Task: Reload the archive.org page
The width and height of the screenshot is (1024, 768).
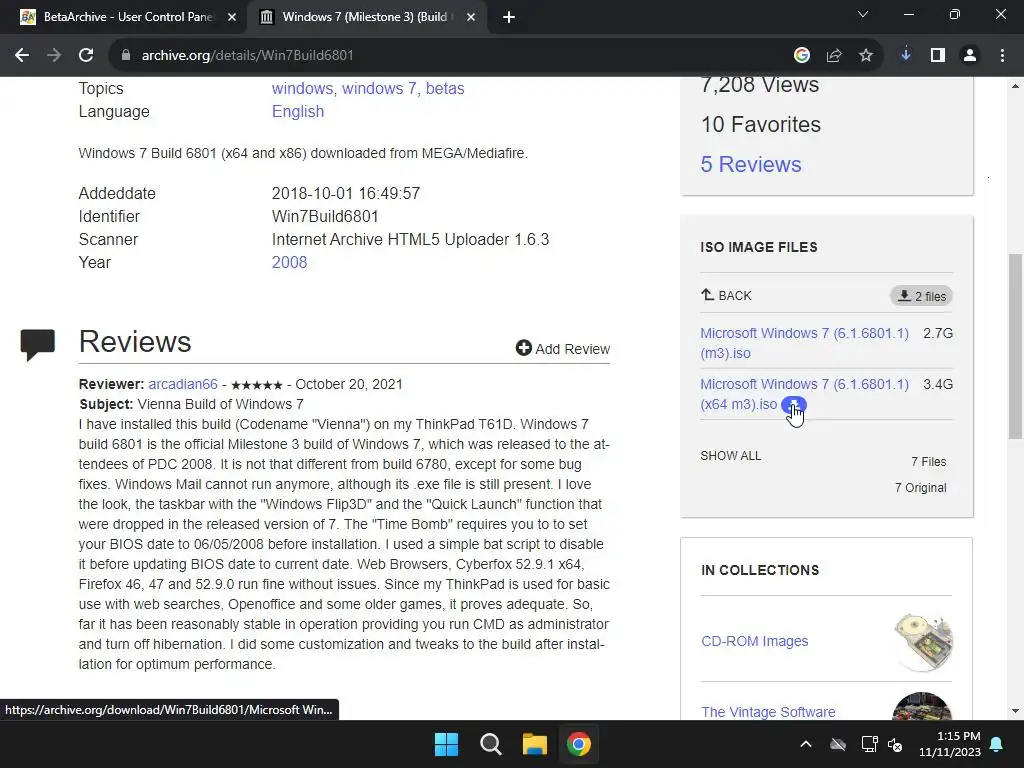Action: pos(86,56)
